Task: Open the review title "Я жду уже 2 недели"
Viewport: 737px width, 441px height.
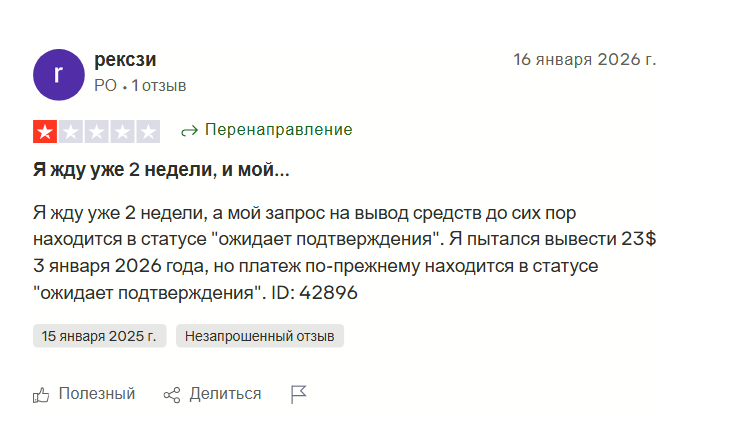Action: (x=161, y=170)
